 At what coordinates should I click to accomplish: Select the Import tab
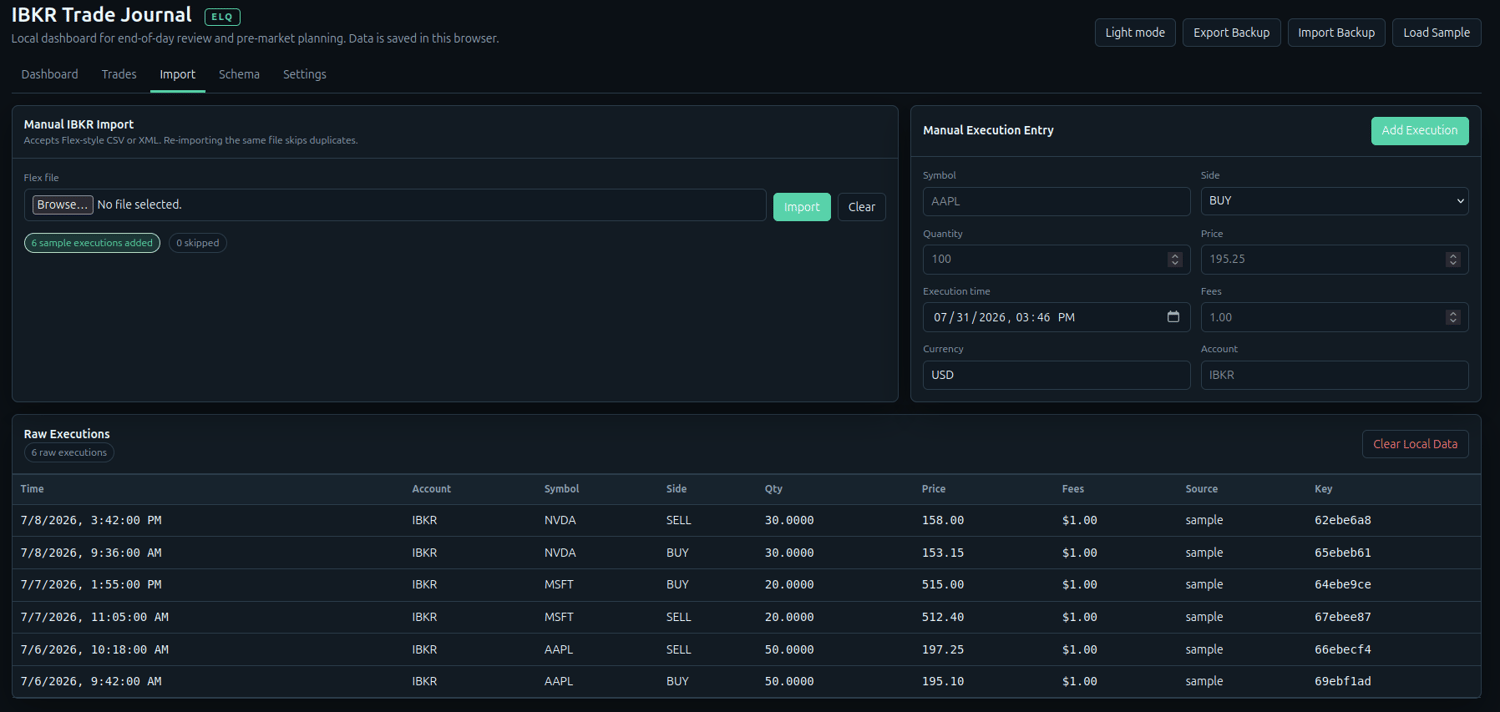tap(178, 74)
